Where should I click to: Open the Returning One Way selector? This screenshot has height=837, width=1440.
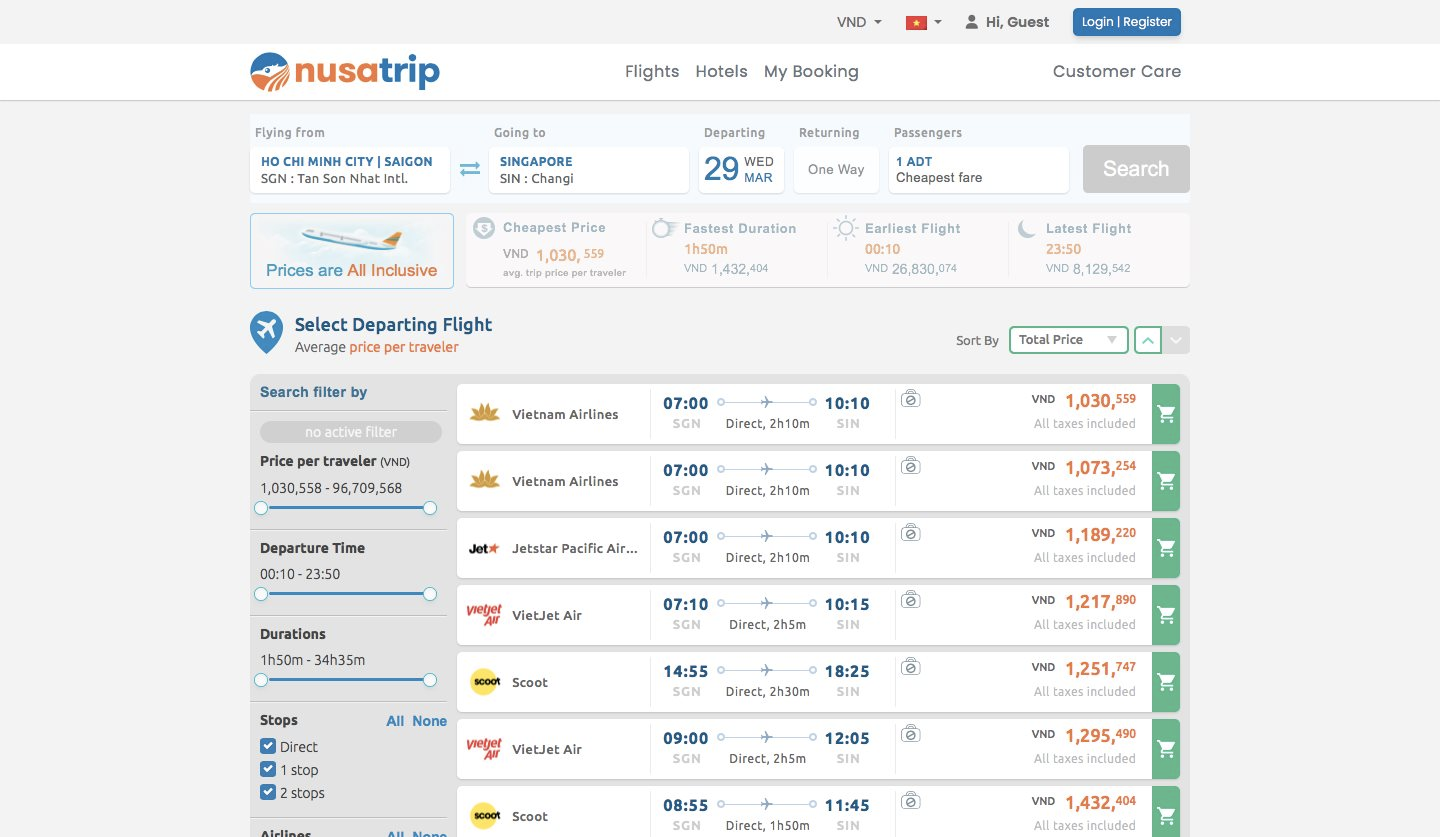(836, 169)
